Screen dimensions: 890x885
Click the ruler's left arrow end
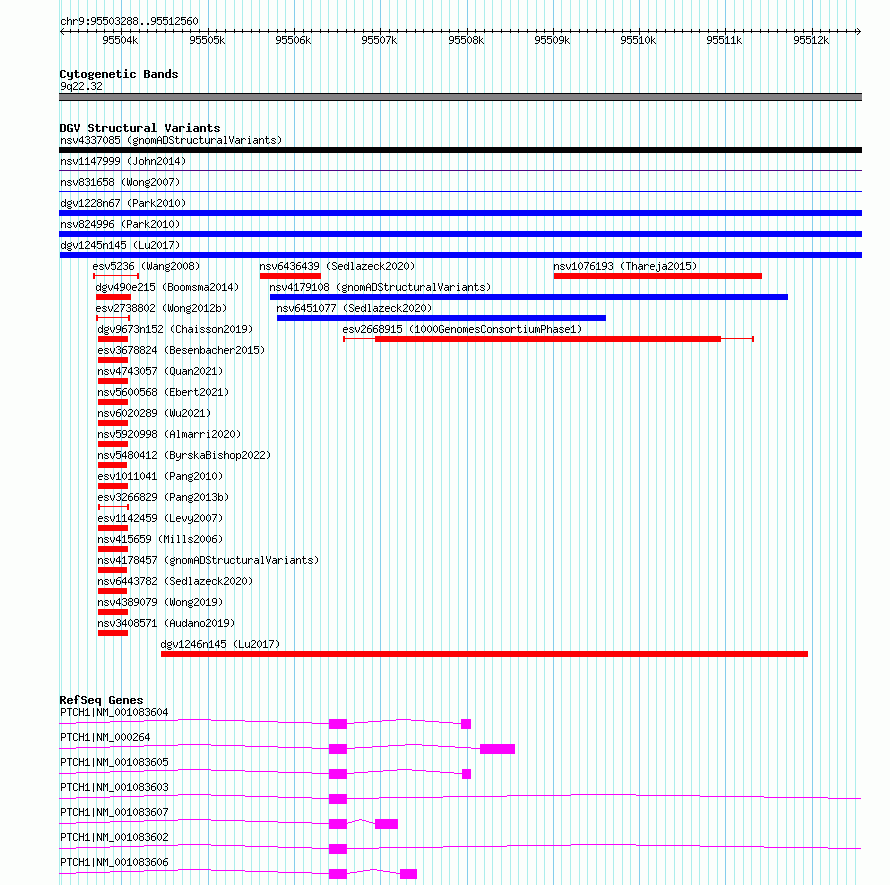click(x=62, y=32)
